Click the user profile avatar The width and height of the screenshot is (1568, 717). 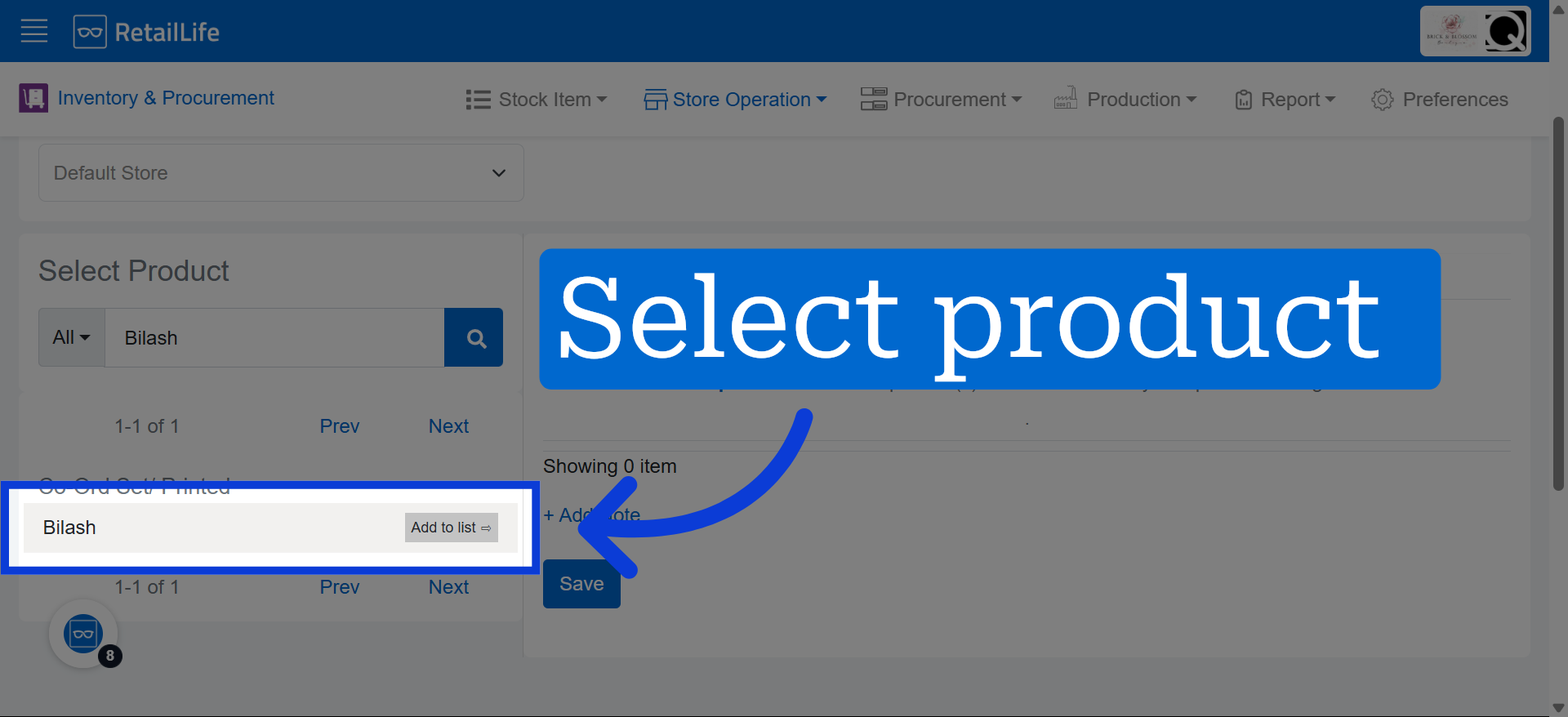click(1506, 32)
